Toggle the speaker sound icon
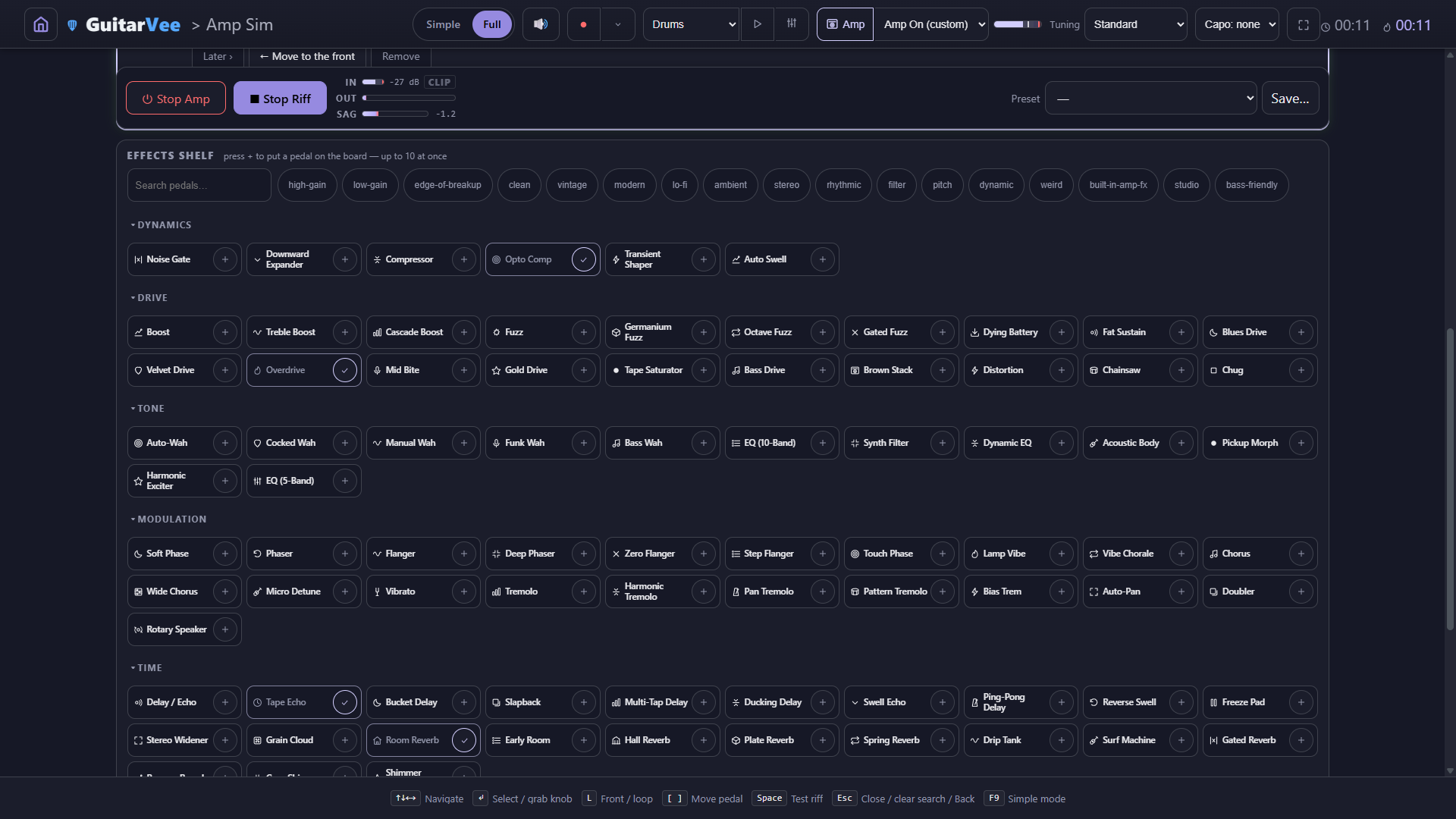 [541, 24]
